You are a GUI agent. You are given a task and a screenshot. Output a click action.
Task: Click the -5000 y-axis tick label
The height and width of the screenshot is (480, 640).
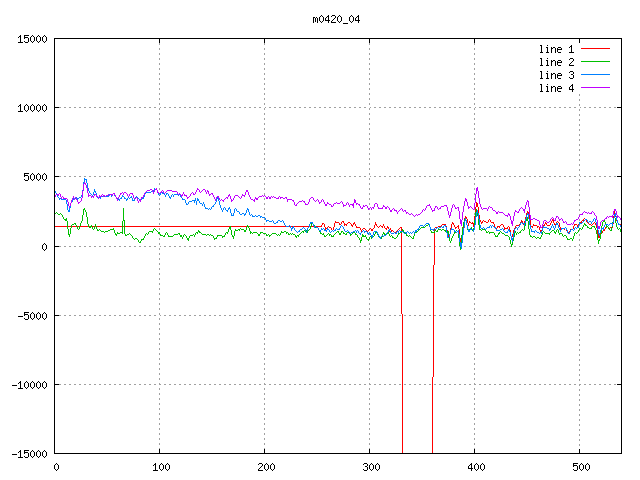[x=32, y=315]
